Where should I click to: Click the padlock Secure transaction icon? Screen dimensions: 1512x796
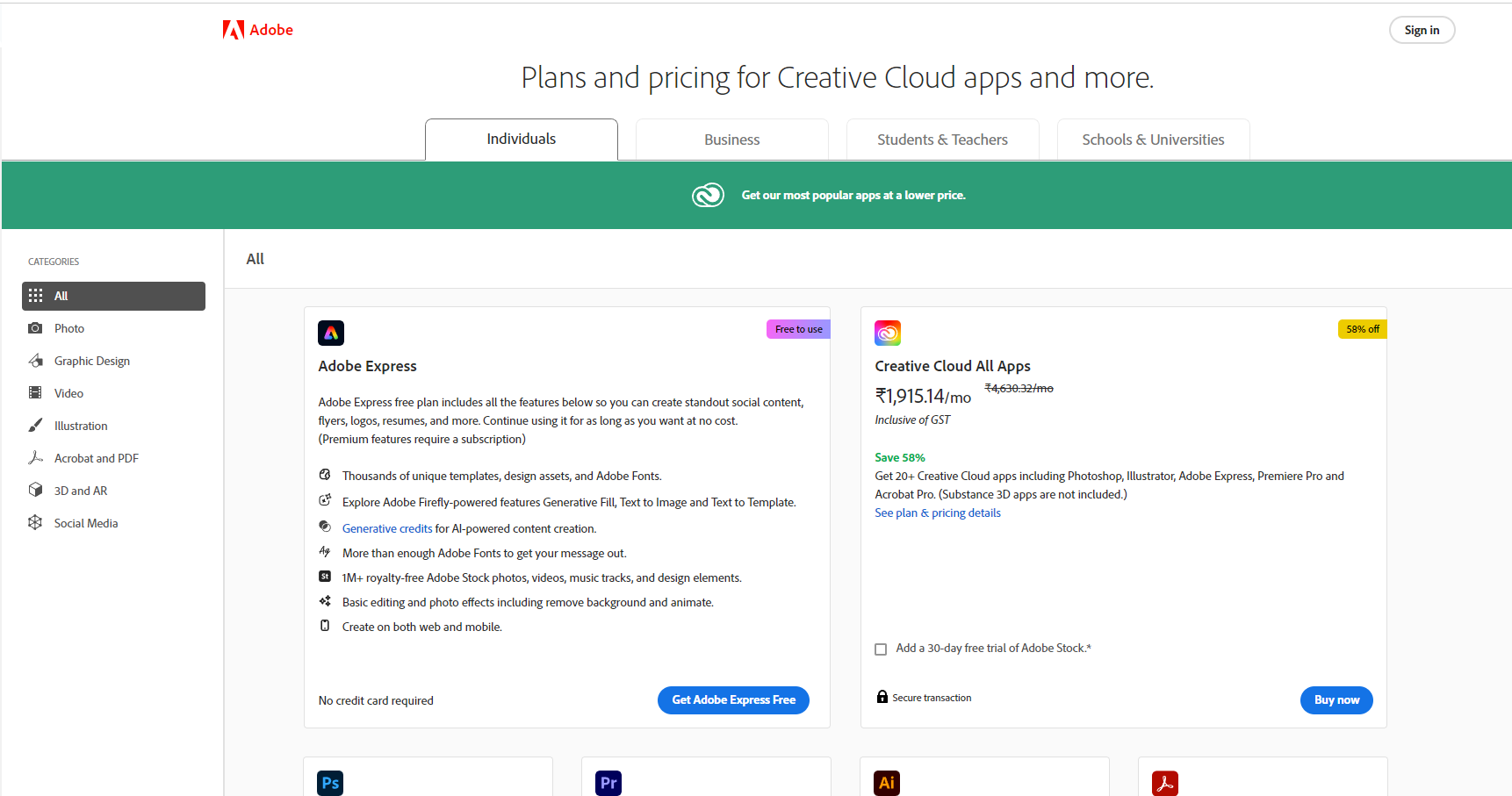882,697
